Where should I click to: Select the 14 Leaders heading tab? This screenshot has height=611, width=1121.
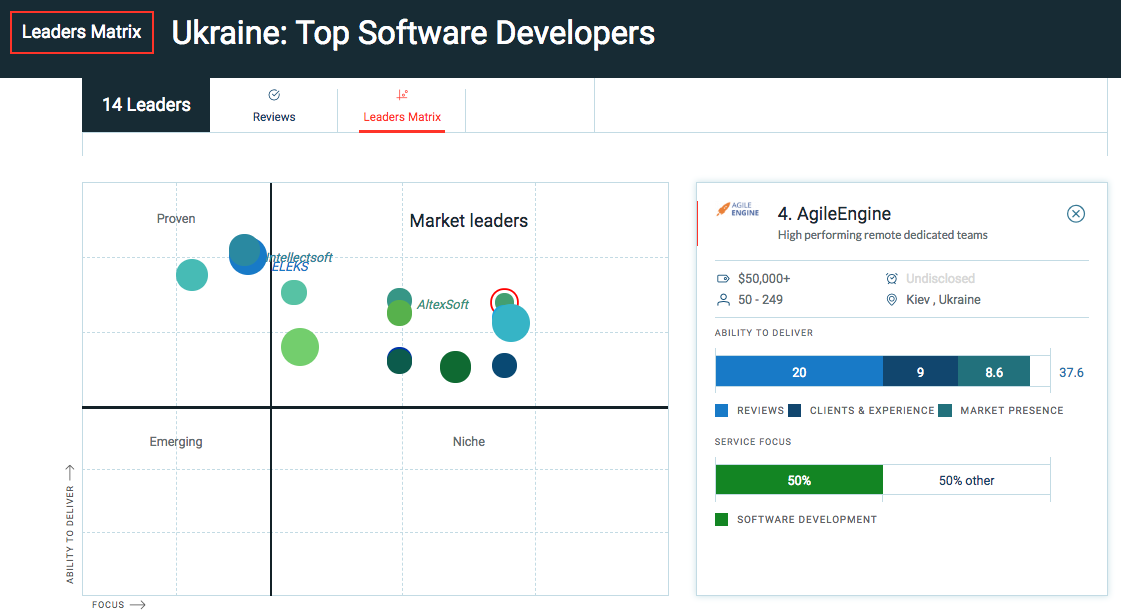click(x=146, y=105)
